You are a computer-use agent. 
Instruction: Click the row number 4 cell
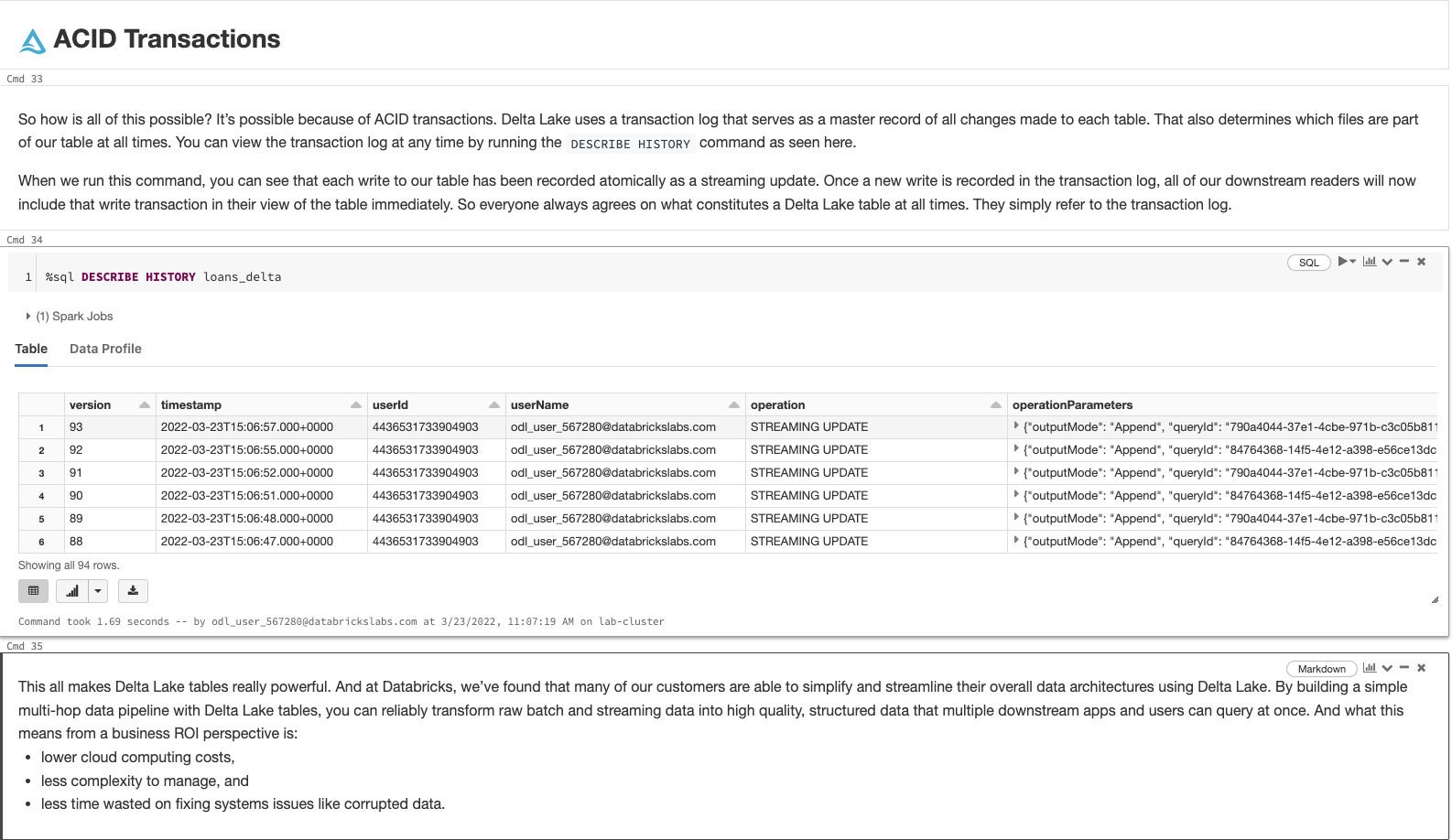(x=41, y=496)
